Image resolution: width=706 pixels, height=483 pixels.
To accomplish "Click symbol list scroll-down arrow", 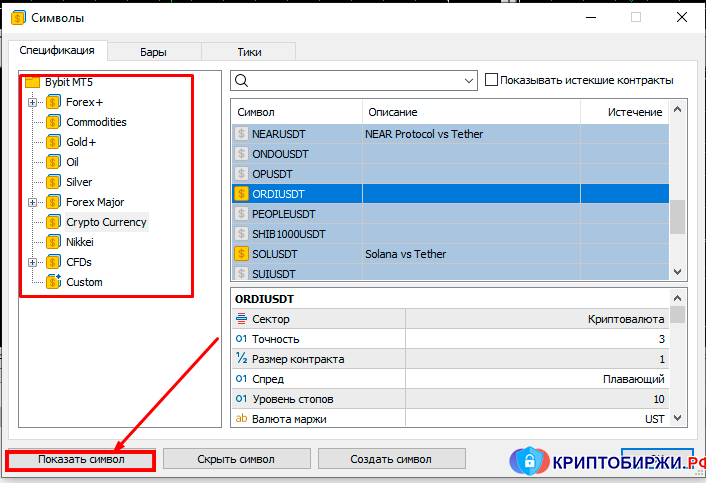I will (677, 271).
